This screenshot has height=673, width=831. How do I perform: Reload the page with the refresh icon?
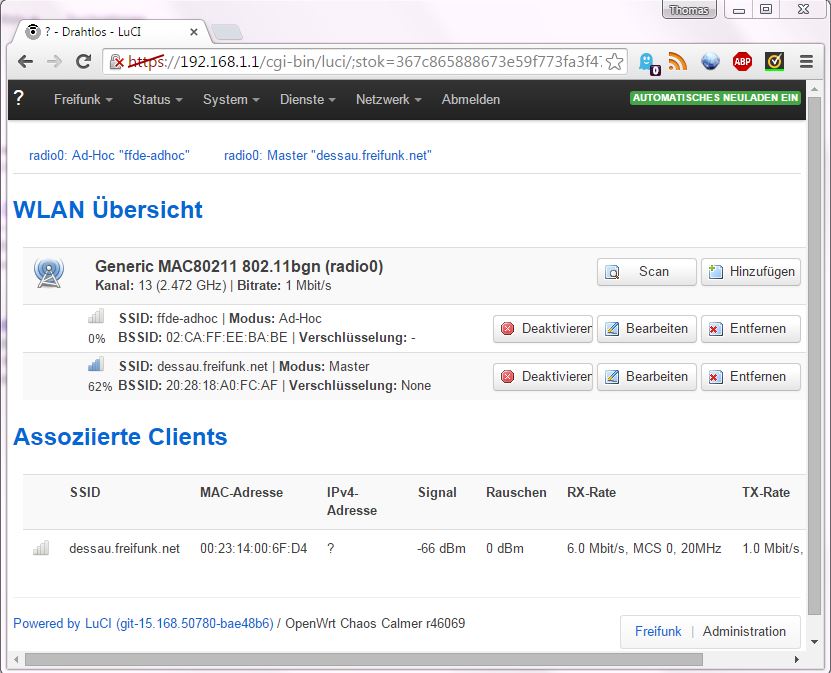click(83, 62)
